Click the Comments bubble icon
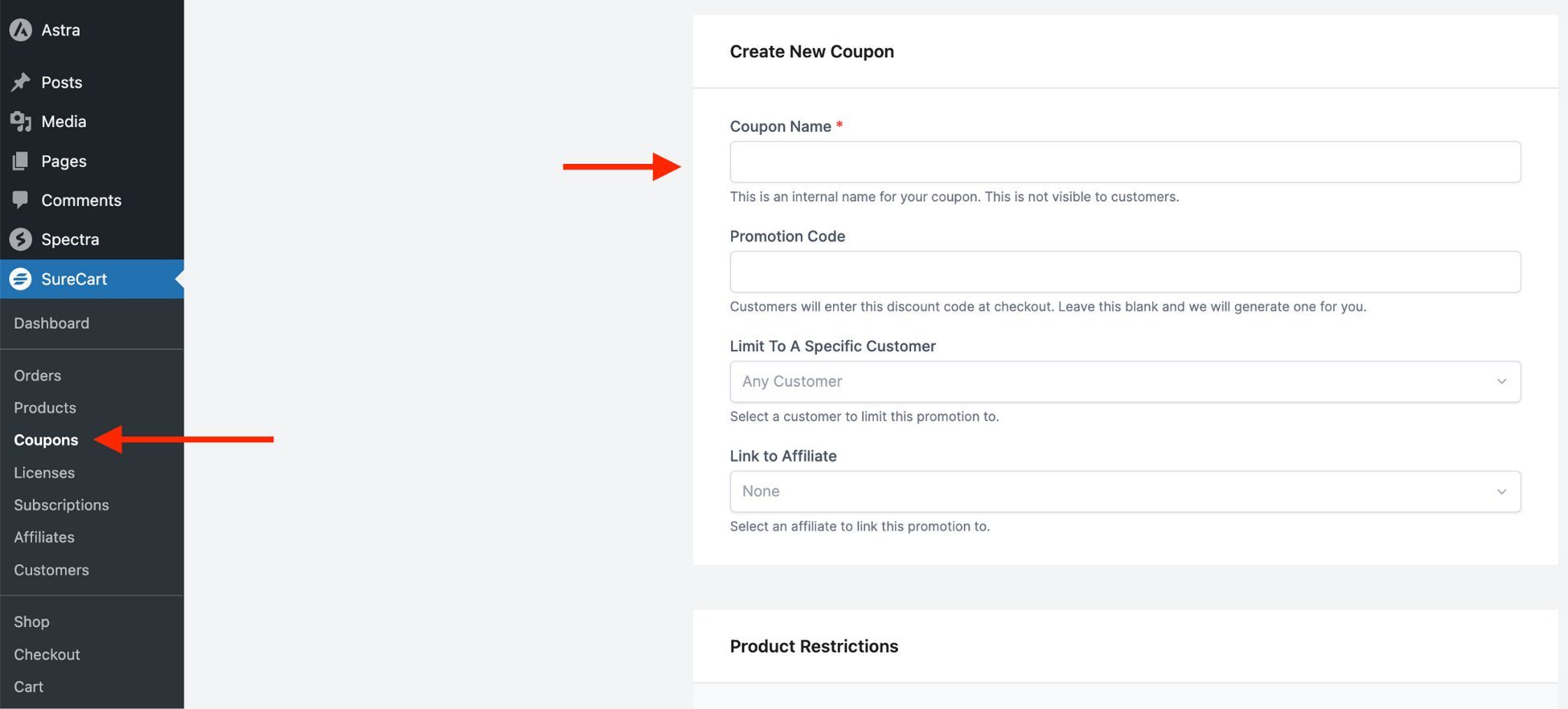Viewport: 1568px width, 709px height. tap(21, 200)
